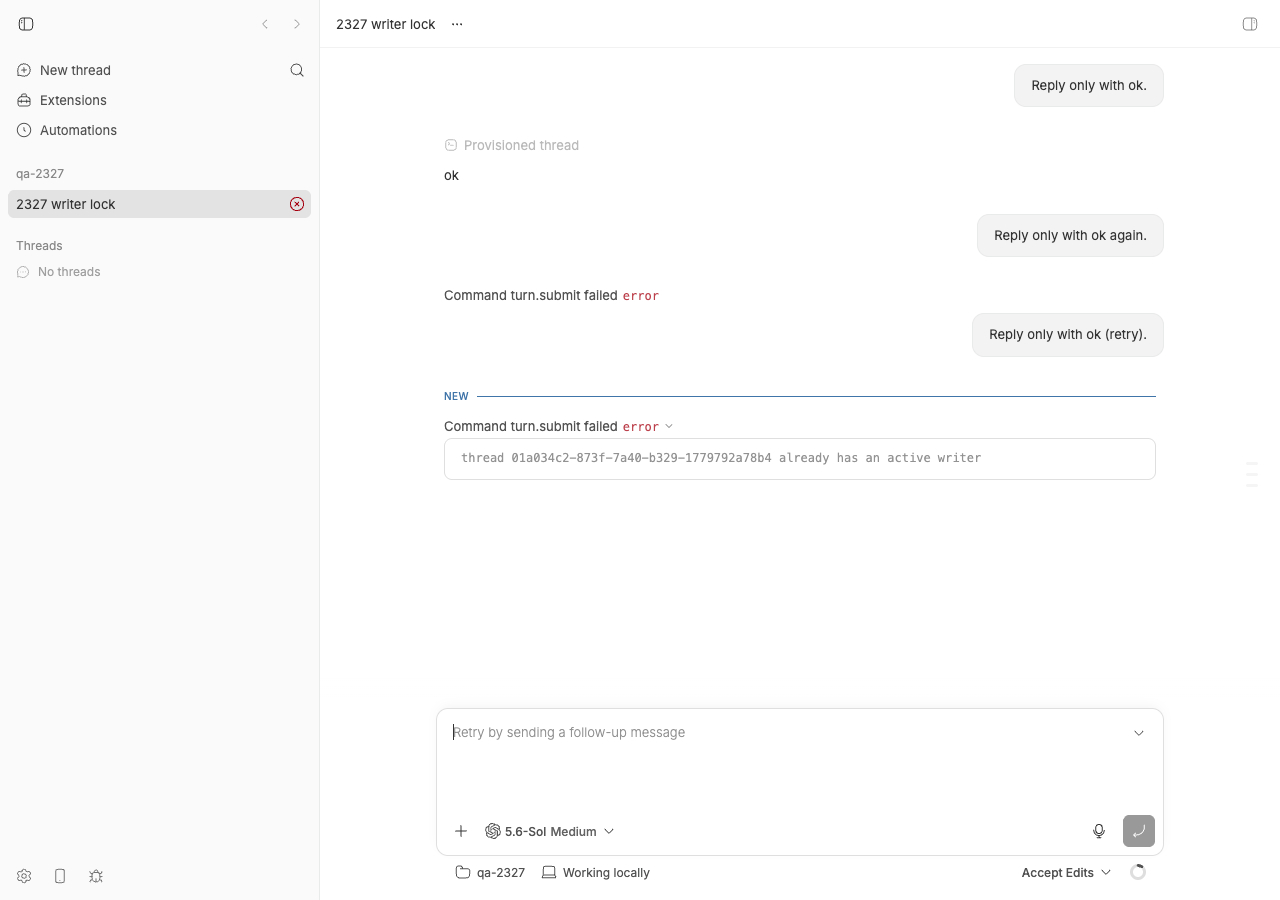Image resolution: width=1280 pixels, height=900 pixels.
Task: Collapse the latest turn.submit error details
Action: (x=669, y=426)
